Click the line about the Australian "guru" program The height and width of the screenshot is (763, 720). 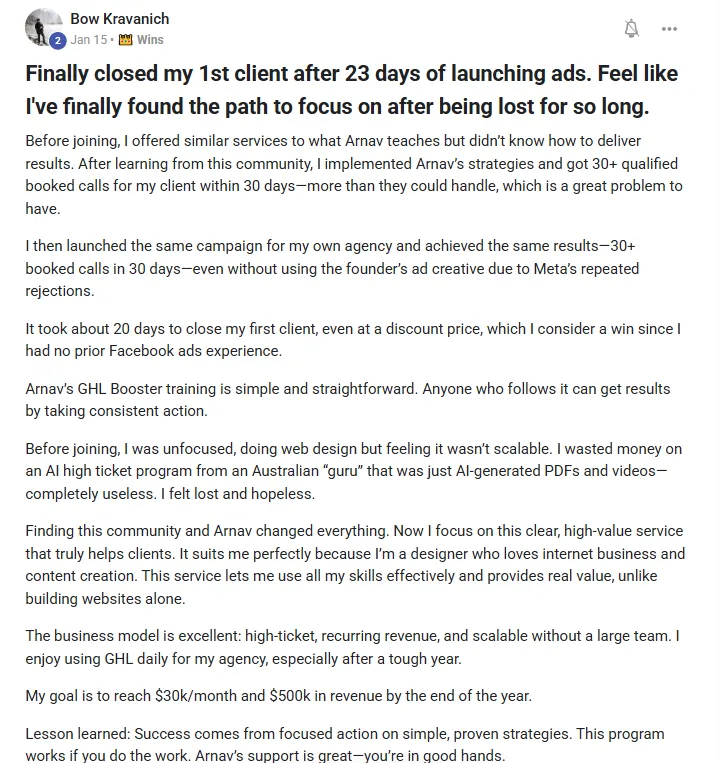coord(346,471)
